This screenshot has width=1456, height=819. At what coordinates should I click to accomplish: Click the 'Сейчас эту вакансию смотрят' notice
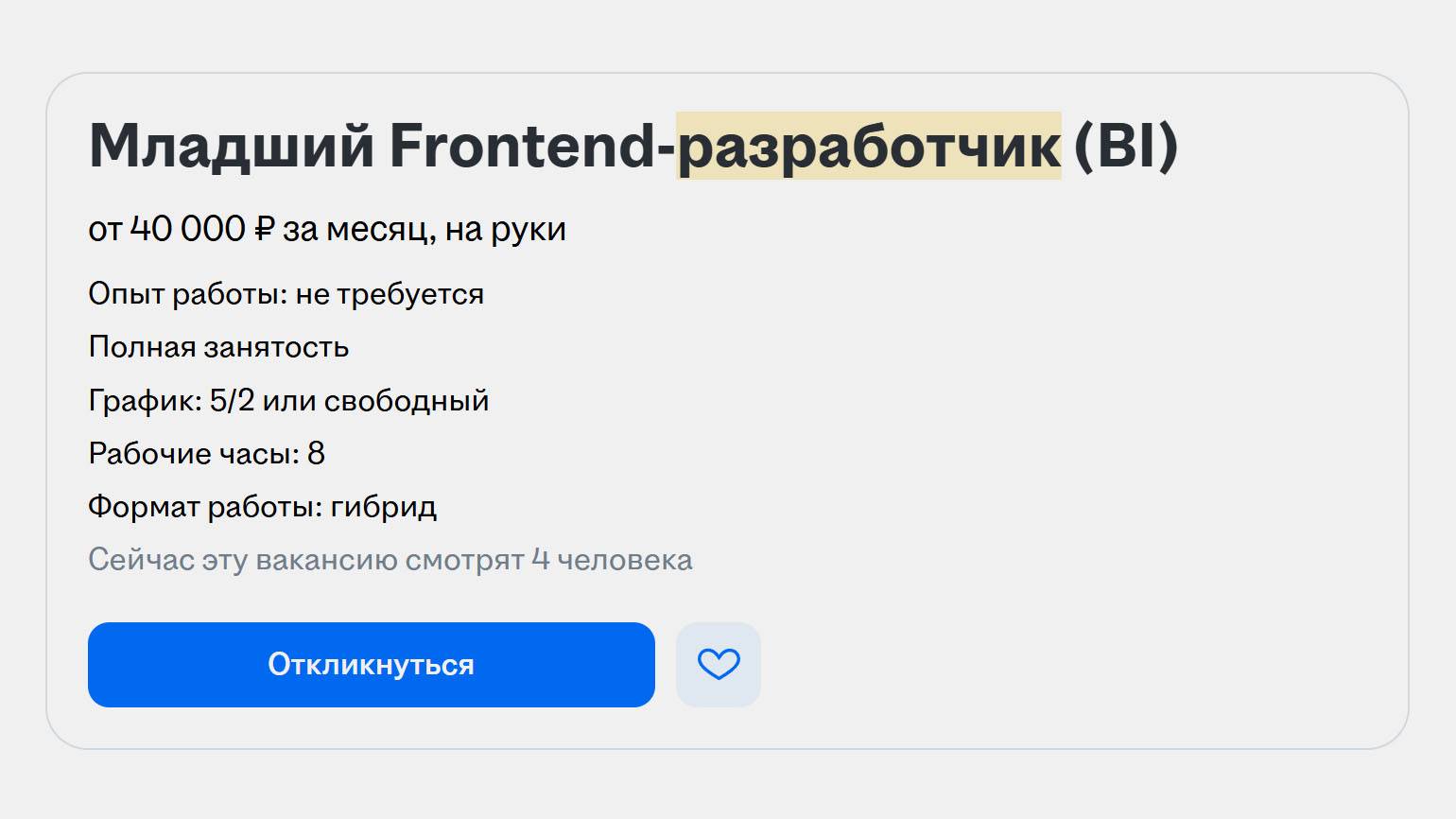306,560
